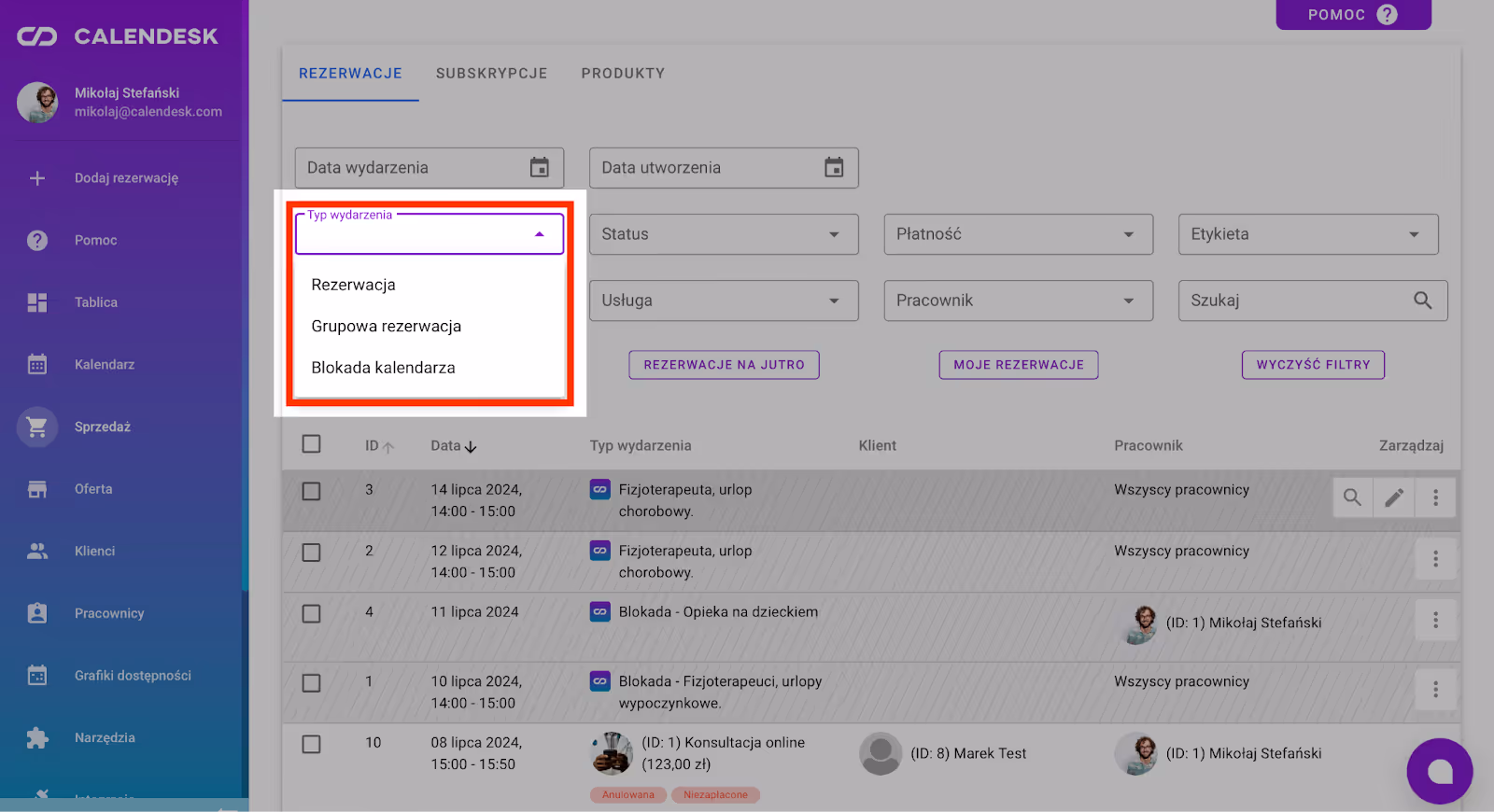1494x812 pixels.
Task: Check the box for booking ID 10
Action: coord(312,744)
